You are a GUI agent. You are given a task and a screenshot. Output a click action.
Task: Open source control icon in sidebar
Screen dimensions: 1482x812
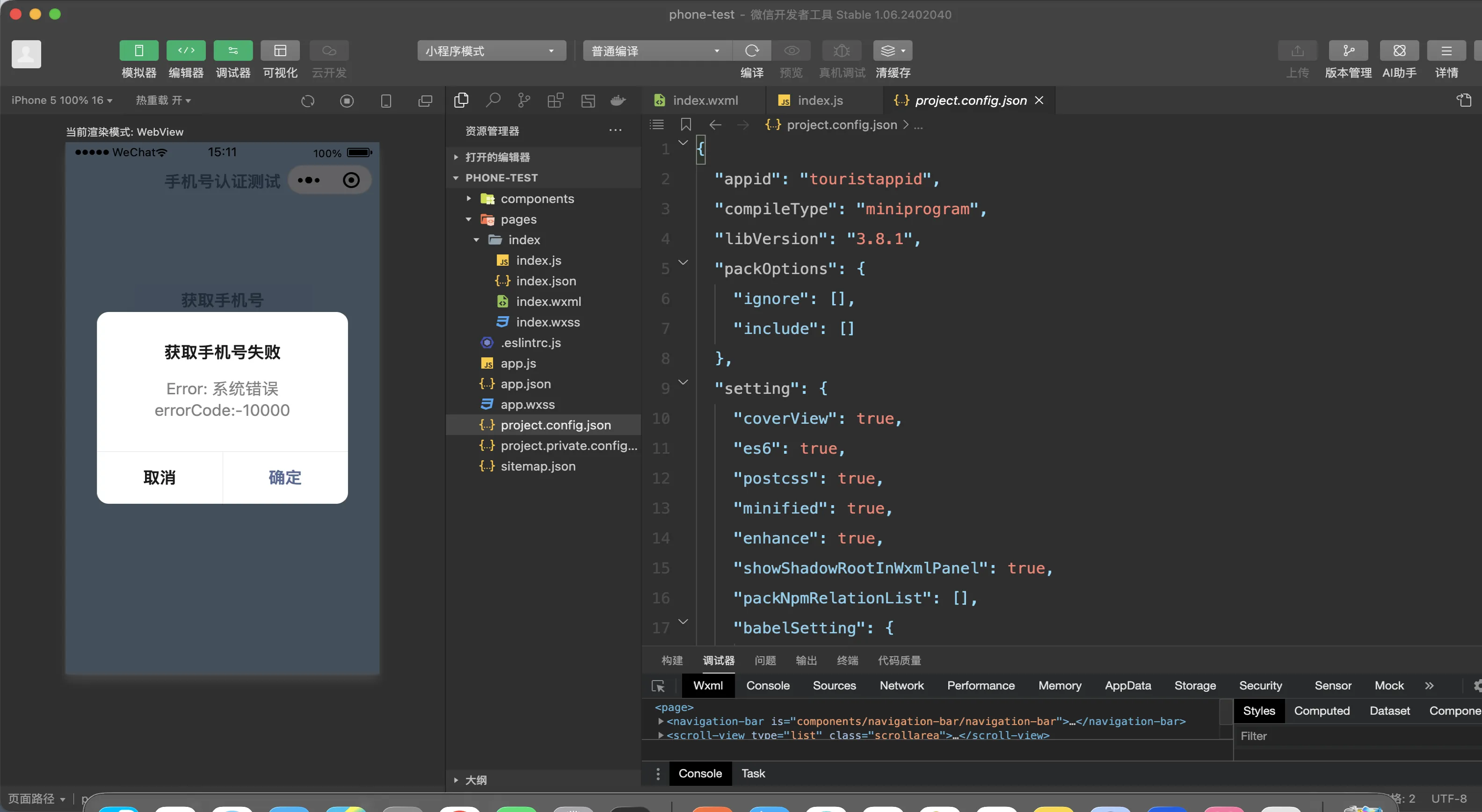pos(523,101)
